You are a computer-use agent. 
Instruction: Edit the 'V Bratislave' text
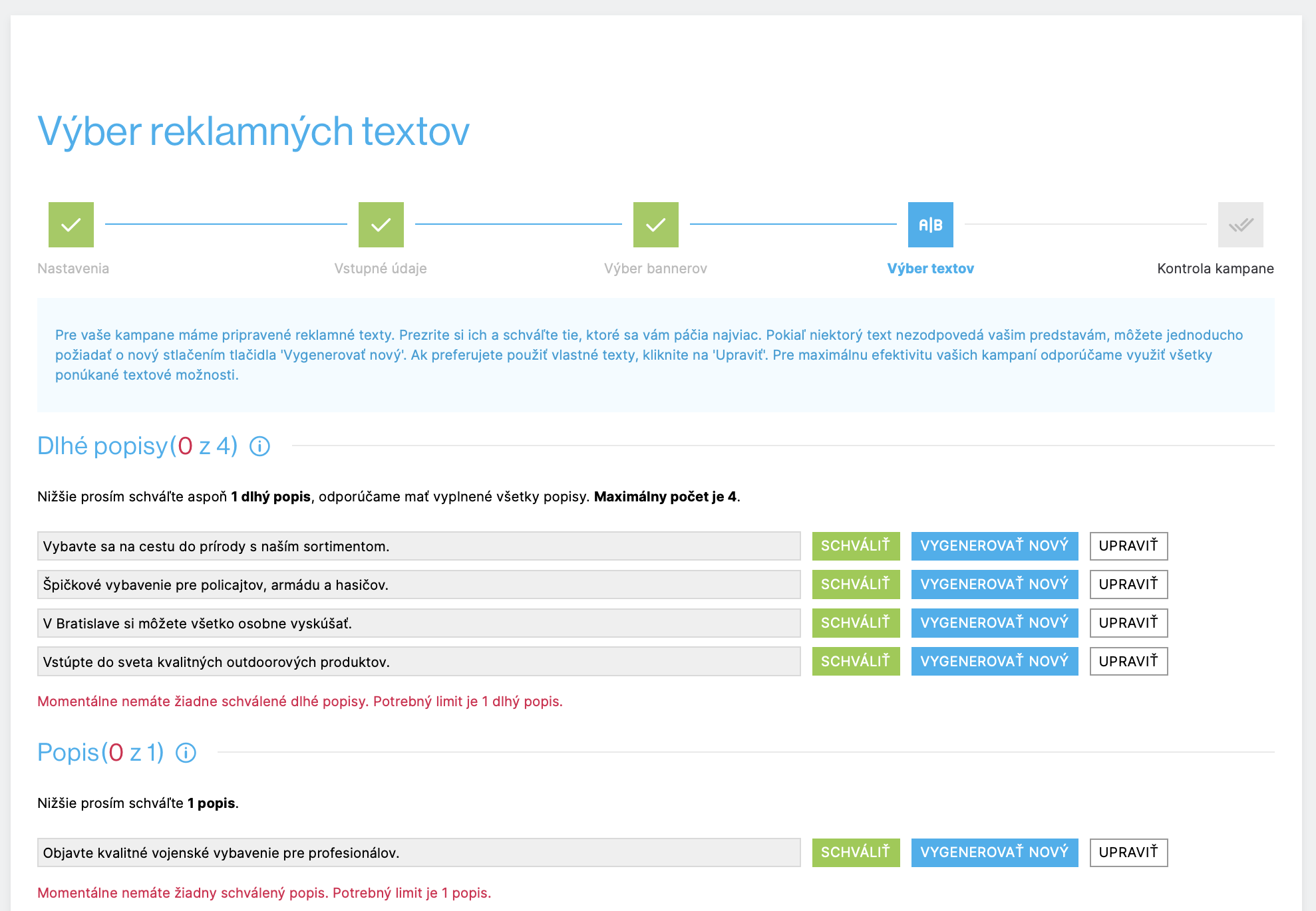click(x=1128, y=623)
